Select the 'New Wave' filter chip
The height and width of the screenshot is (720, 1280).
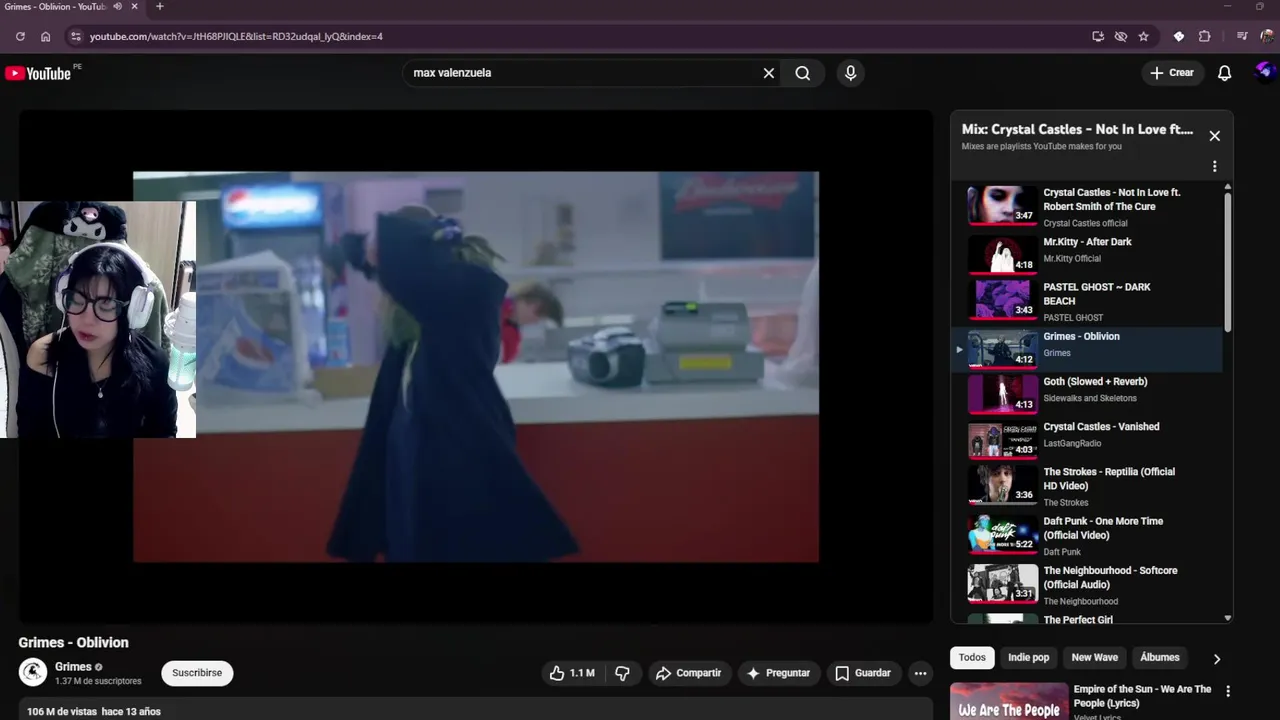pos(1094,657)
